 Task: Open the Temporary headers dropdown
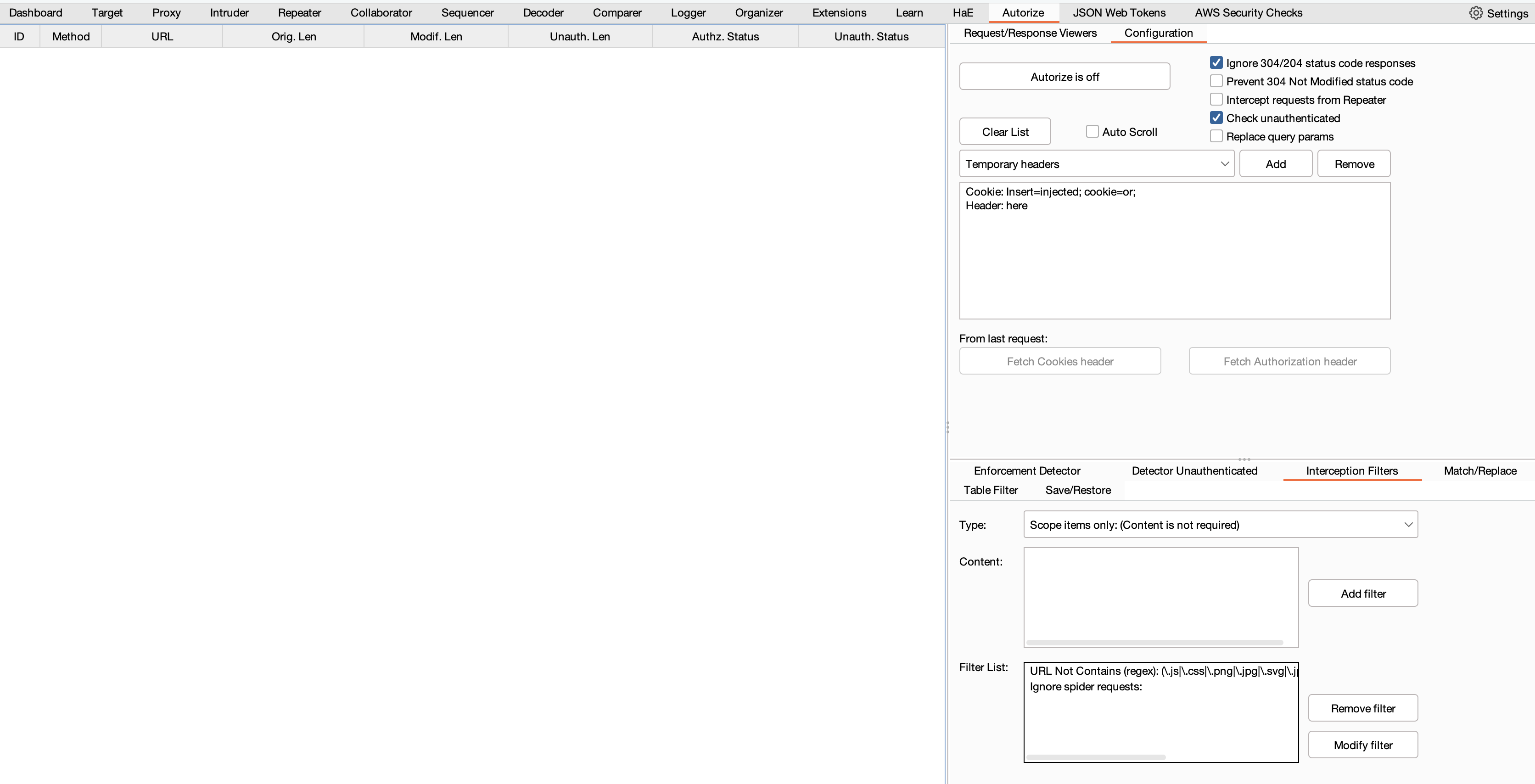pos(1096,164)
